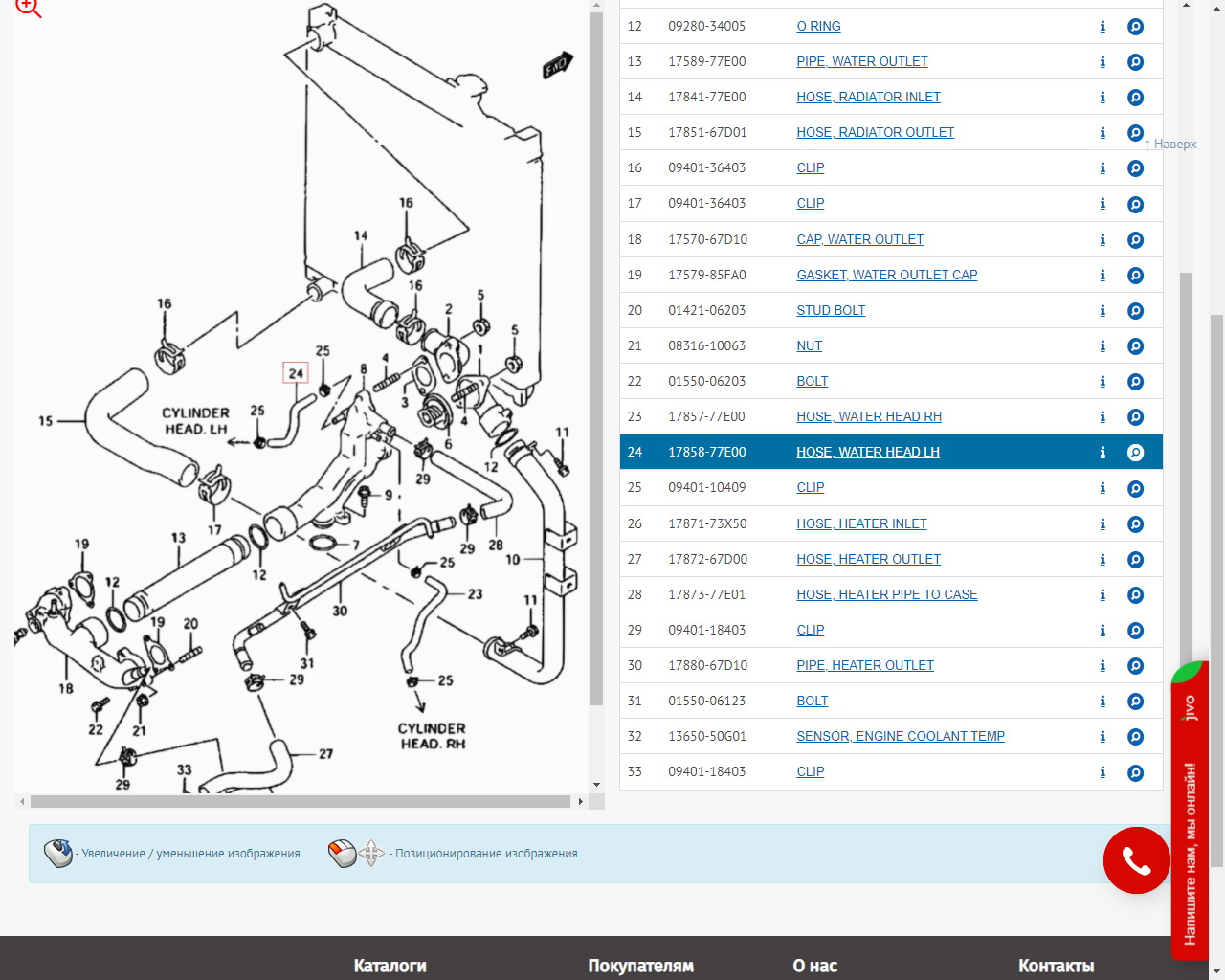Image resolution: width=1225 pixels, height=980 pixels.
Task: Open GASKET, WATER OUTLET CAP link
Action: (886, 275)
